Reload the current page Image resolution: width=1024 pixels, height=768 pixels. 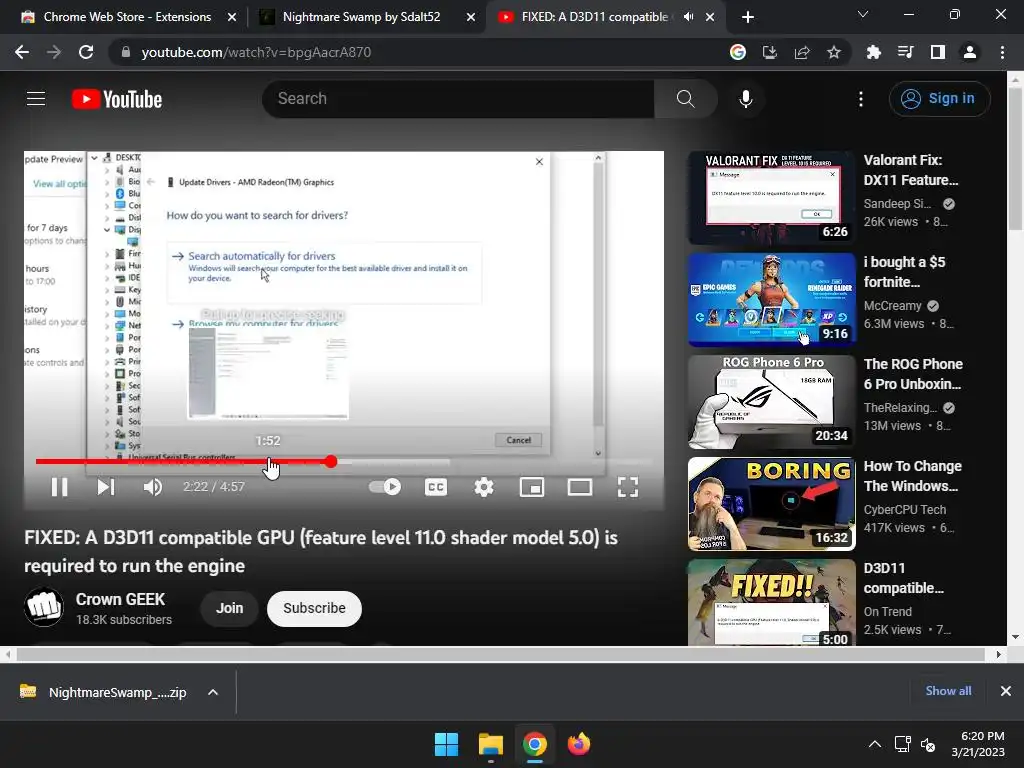tap(86, 52)
